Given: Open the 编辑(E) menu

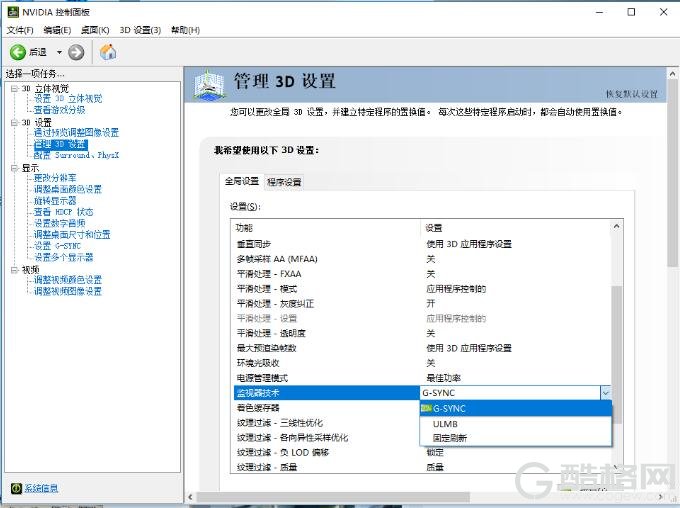Looking at the screenshot, I should [57, 30].
